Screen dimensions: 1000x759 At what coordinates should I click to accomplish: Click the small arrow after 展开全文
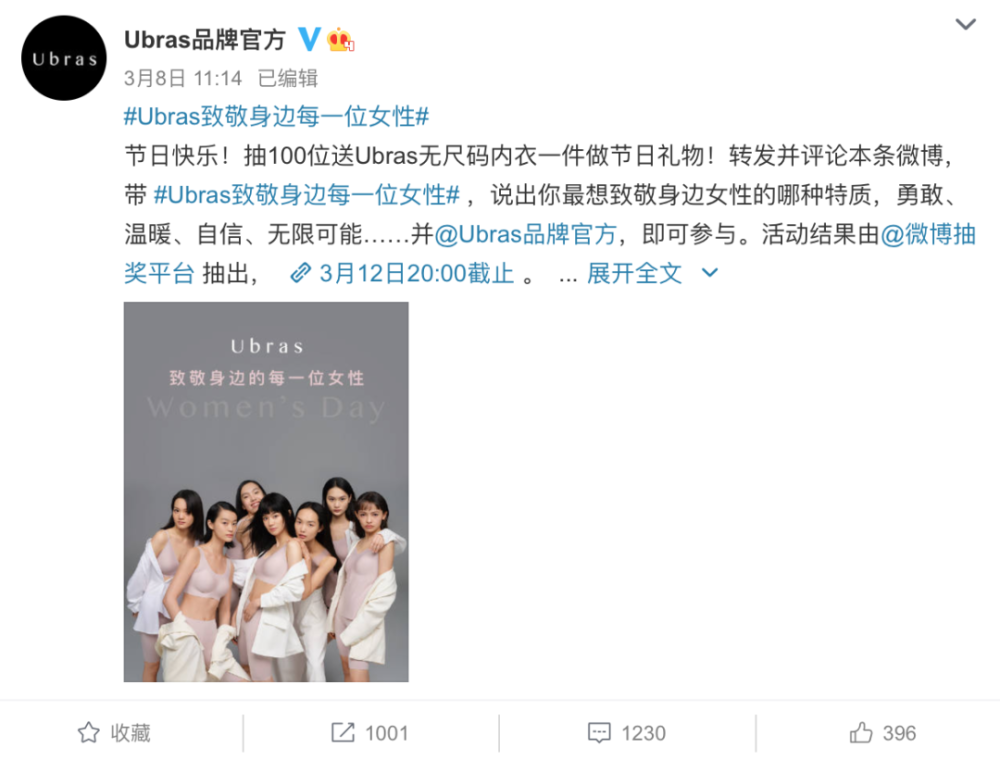(709, 273)
